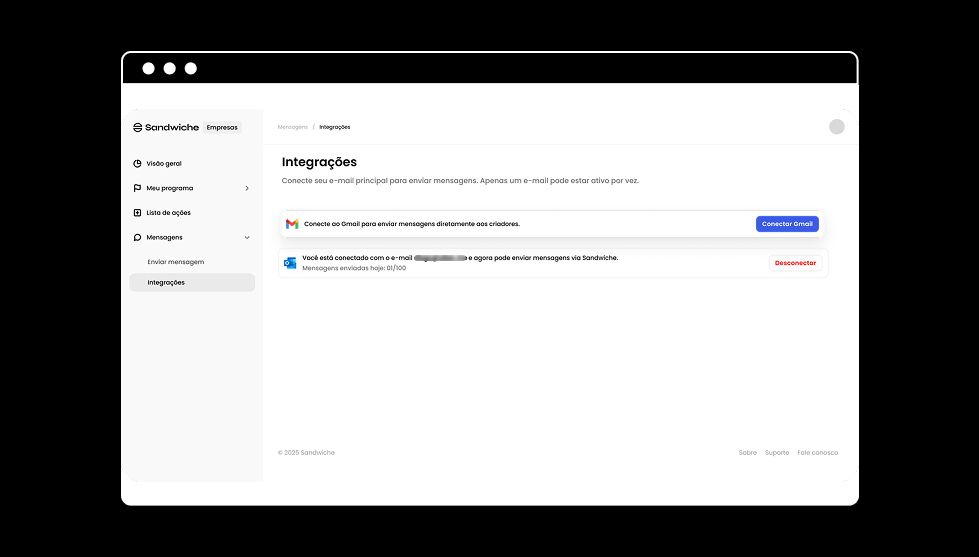Click the Integrações page heading
The height and width of the screenshot is (557, 979).
point(319,162)
